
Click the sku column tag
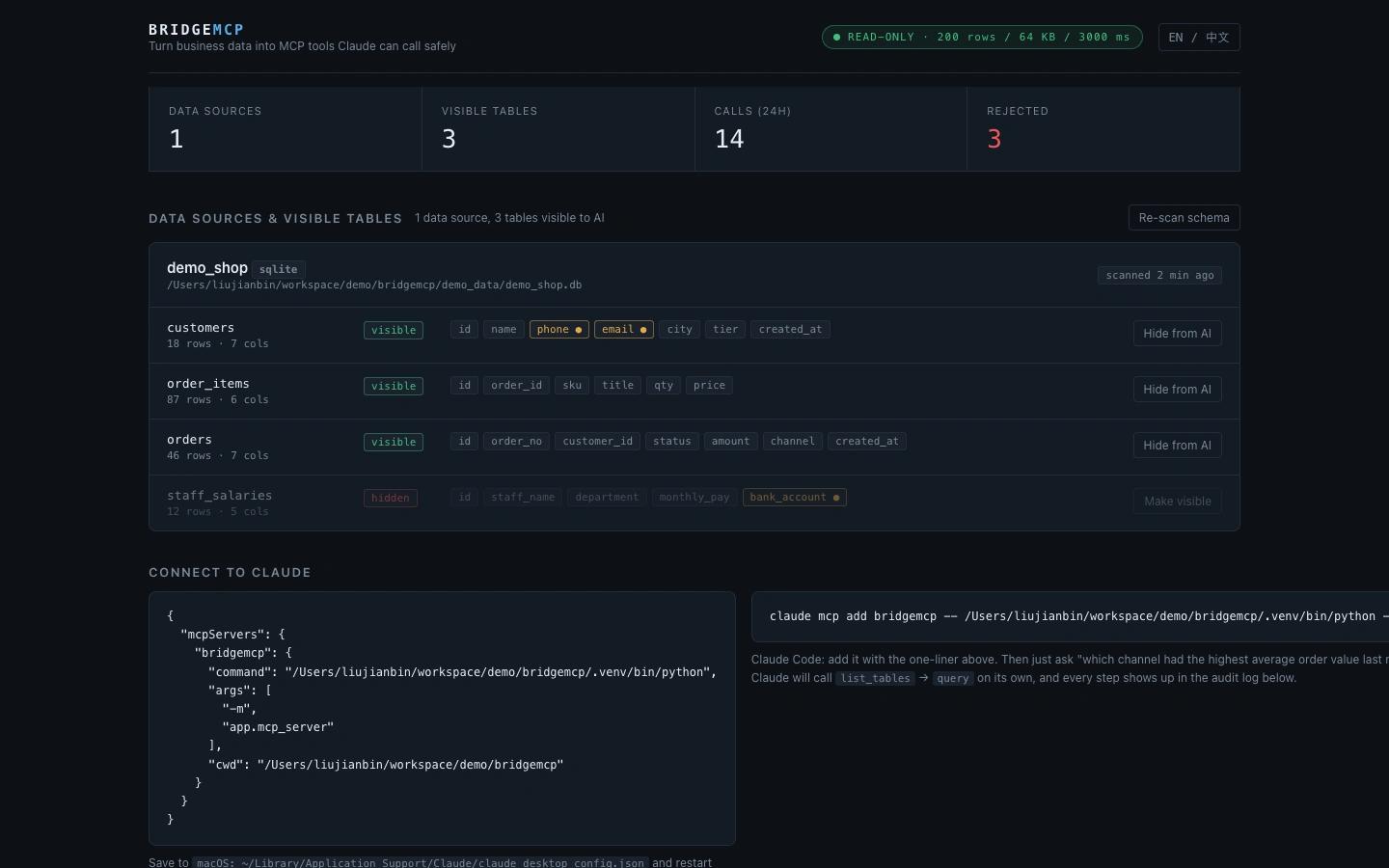tap(572, 386)
